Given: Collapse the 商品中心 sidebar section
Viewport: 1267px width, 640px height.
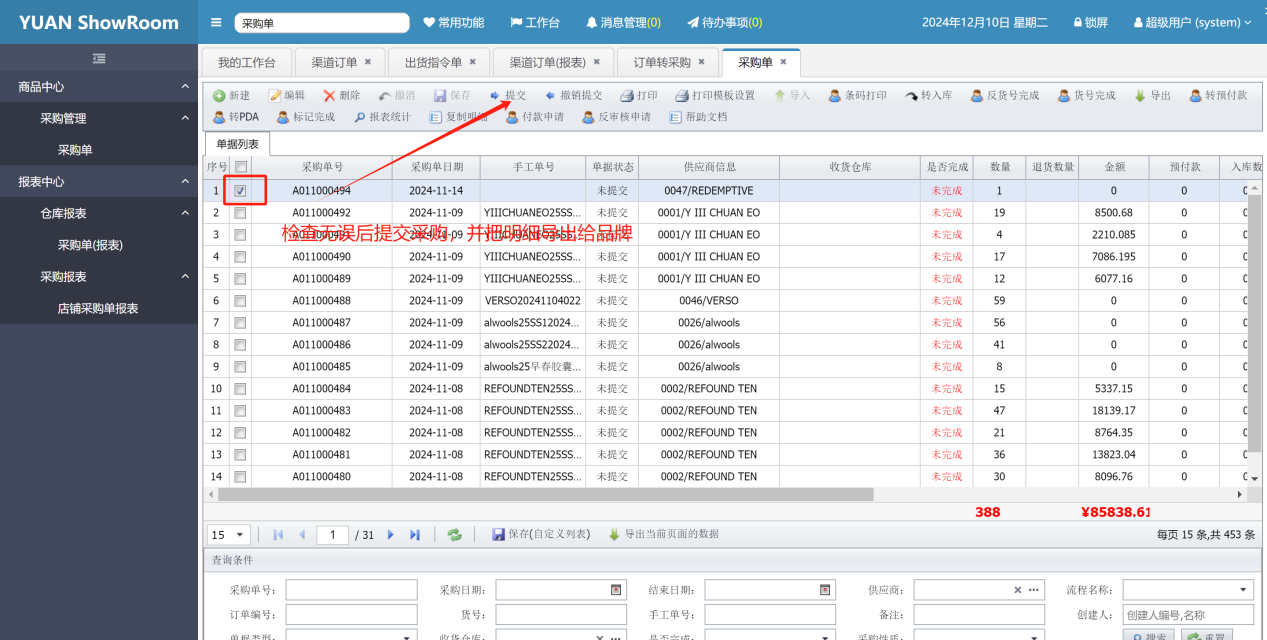Looking at the screenshot, I should point(99,87).
